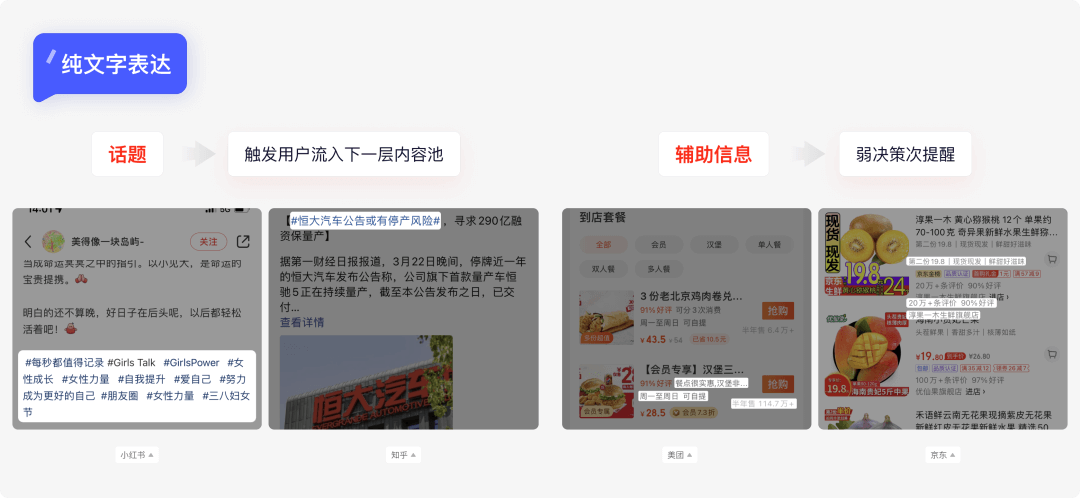
Task: Expand the 京东 caption arrow
Action: pos(953,455)
